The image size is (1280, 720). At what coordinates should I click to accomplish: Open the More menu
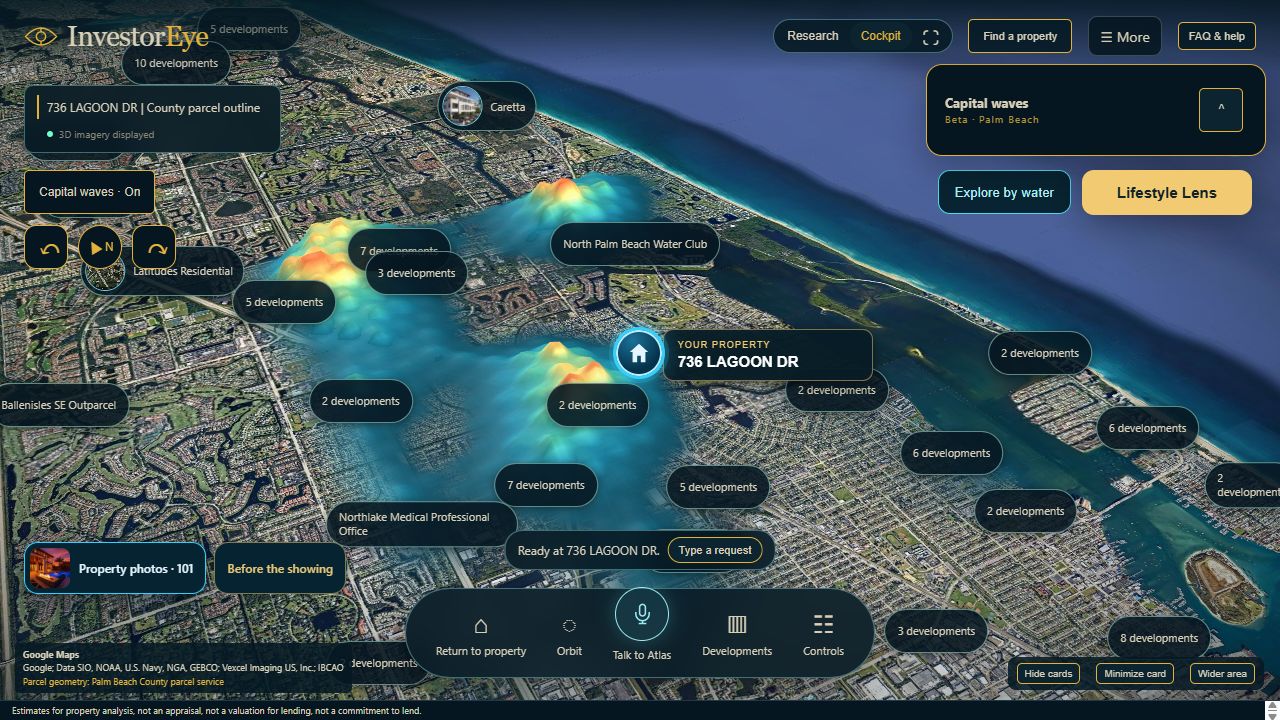pos(1125,37)
